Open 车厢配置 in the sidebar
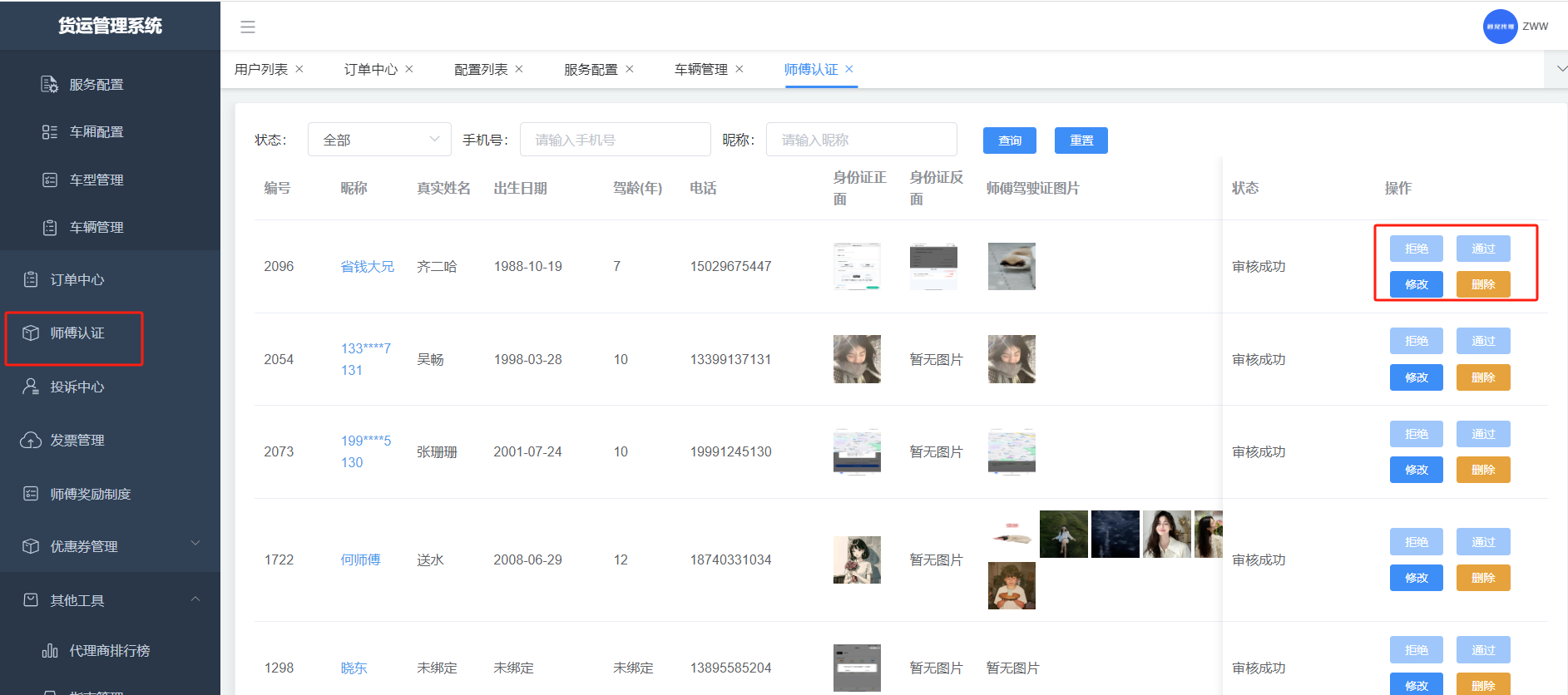 tap(96, 132)
